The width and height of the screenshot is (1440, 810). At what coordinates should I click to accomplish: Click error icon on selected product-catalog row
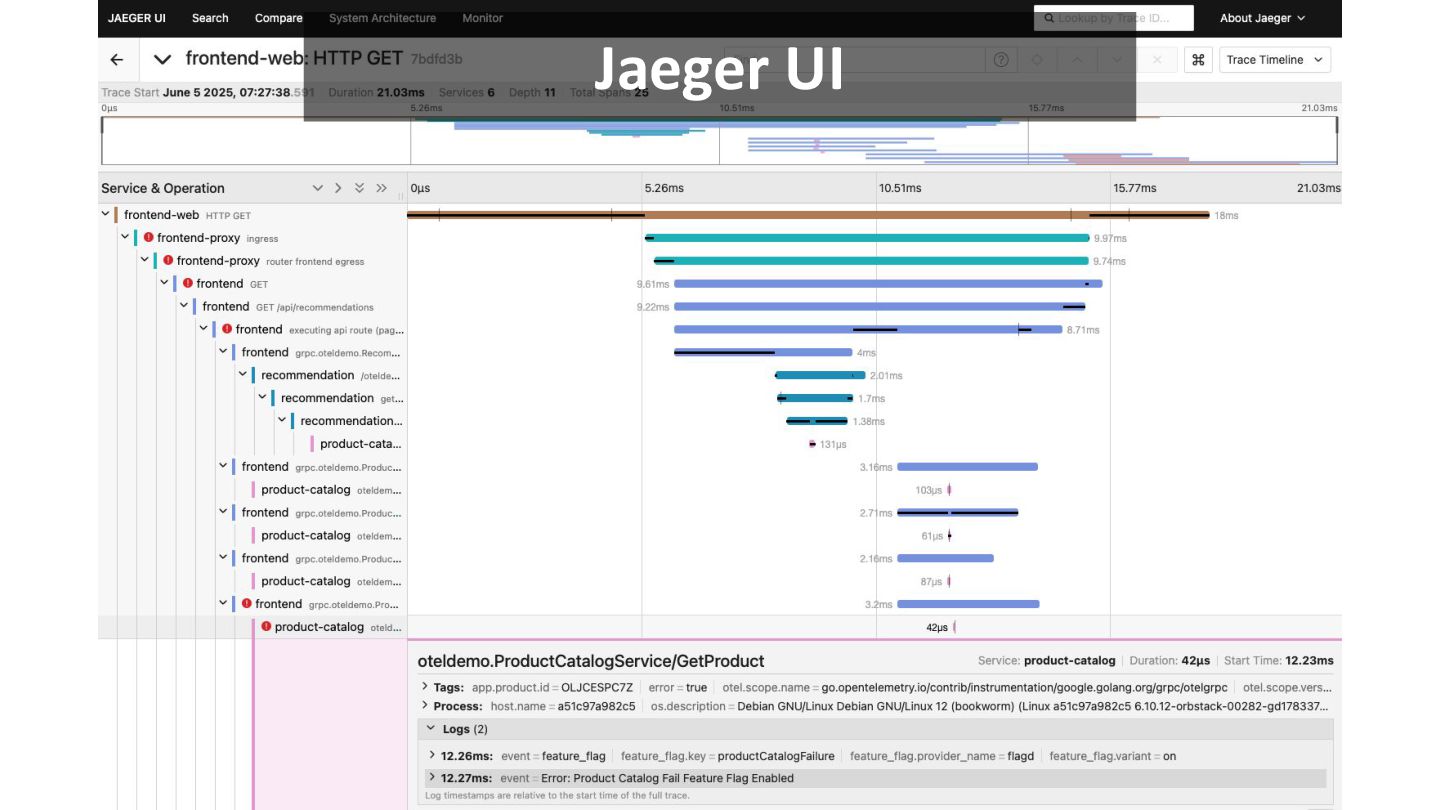266,627
